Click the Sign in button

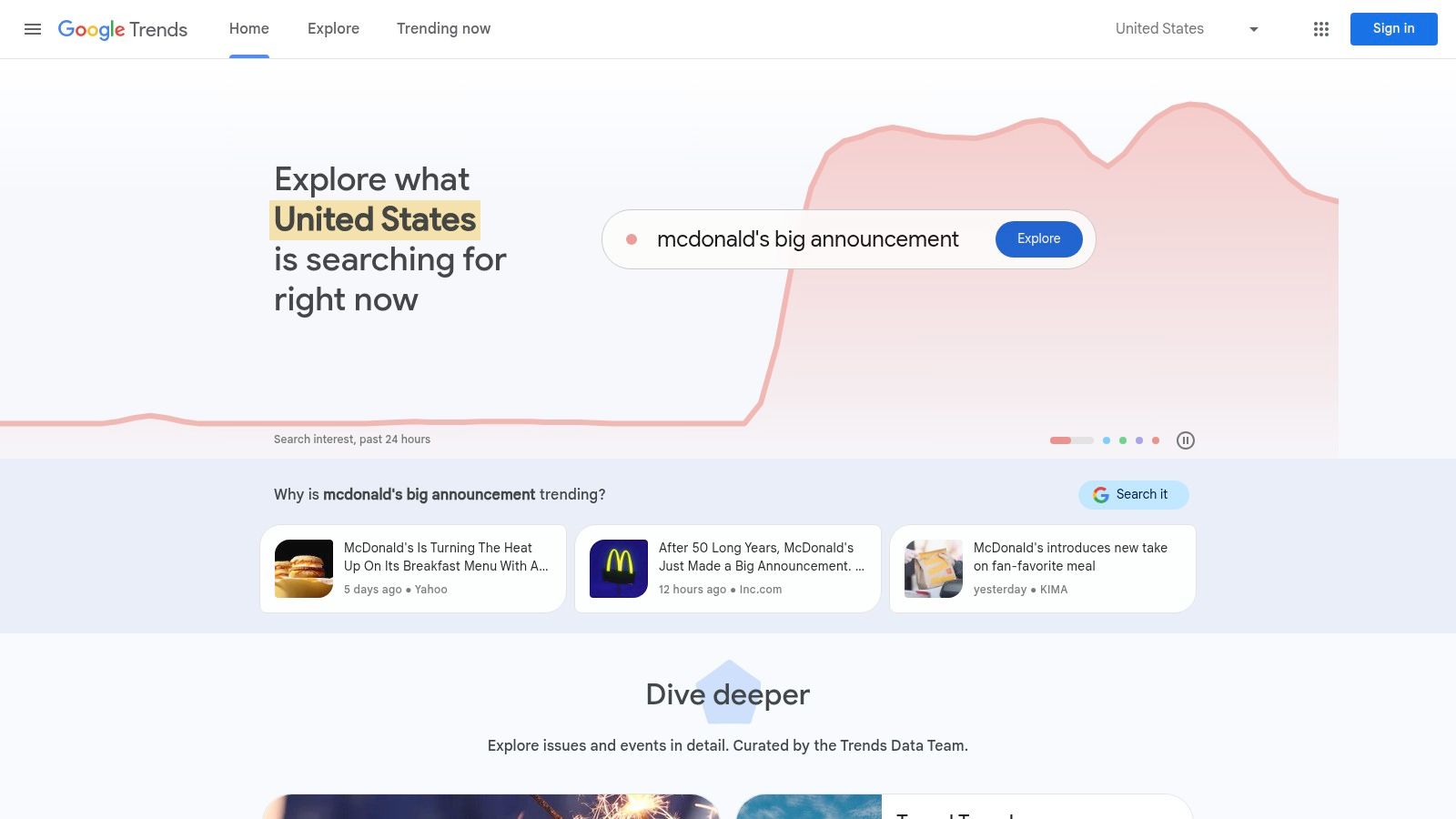[x=1394, y=29]
